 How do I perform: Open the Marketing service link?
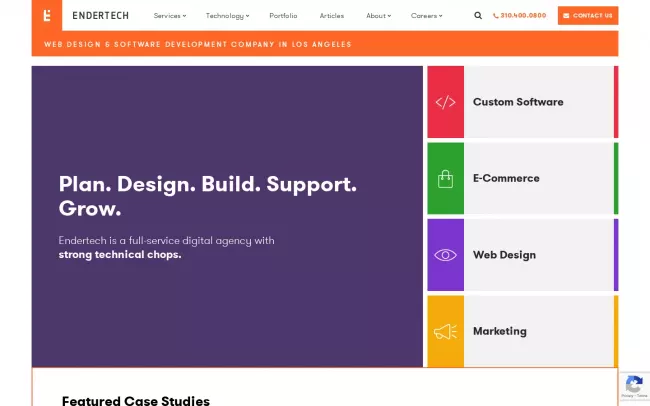[499, 331]
